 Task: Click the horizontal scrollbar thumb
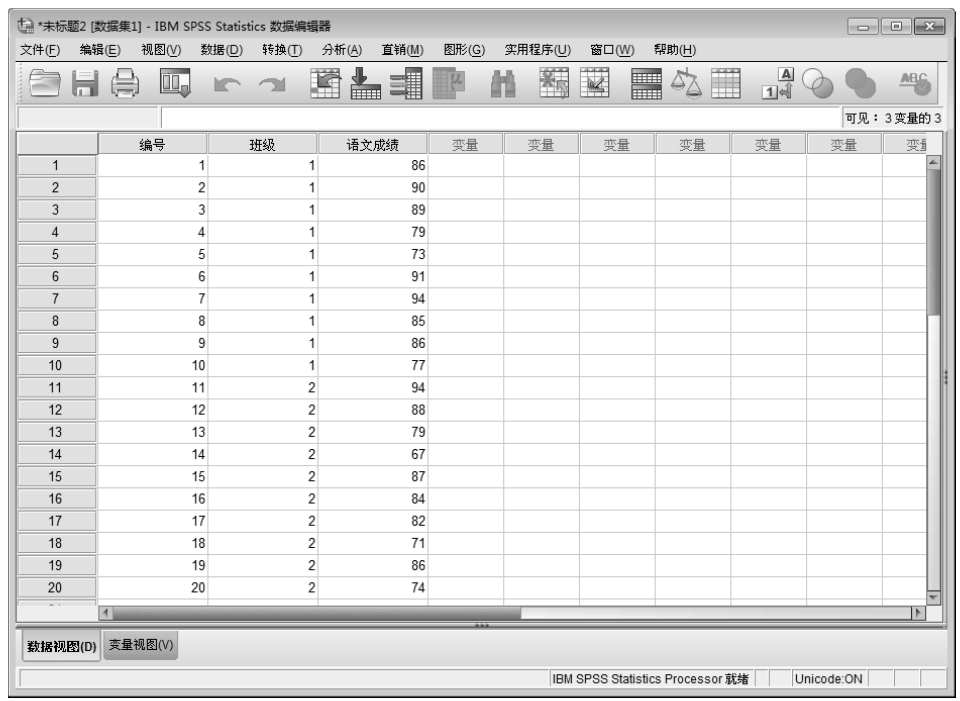pyautogui.click(x=317, y=613)
